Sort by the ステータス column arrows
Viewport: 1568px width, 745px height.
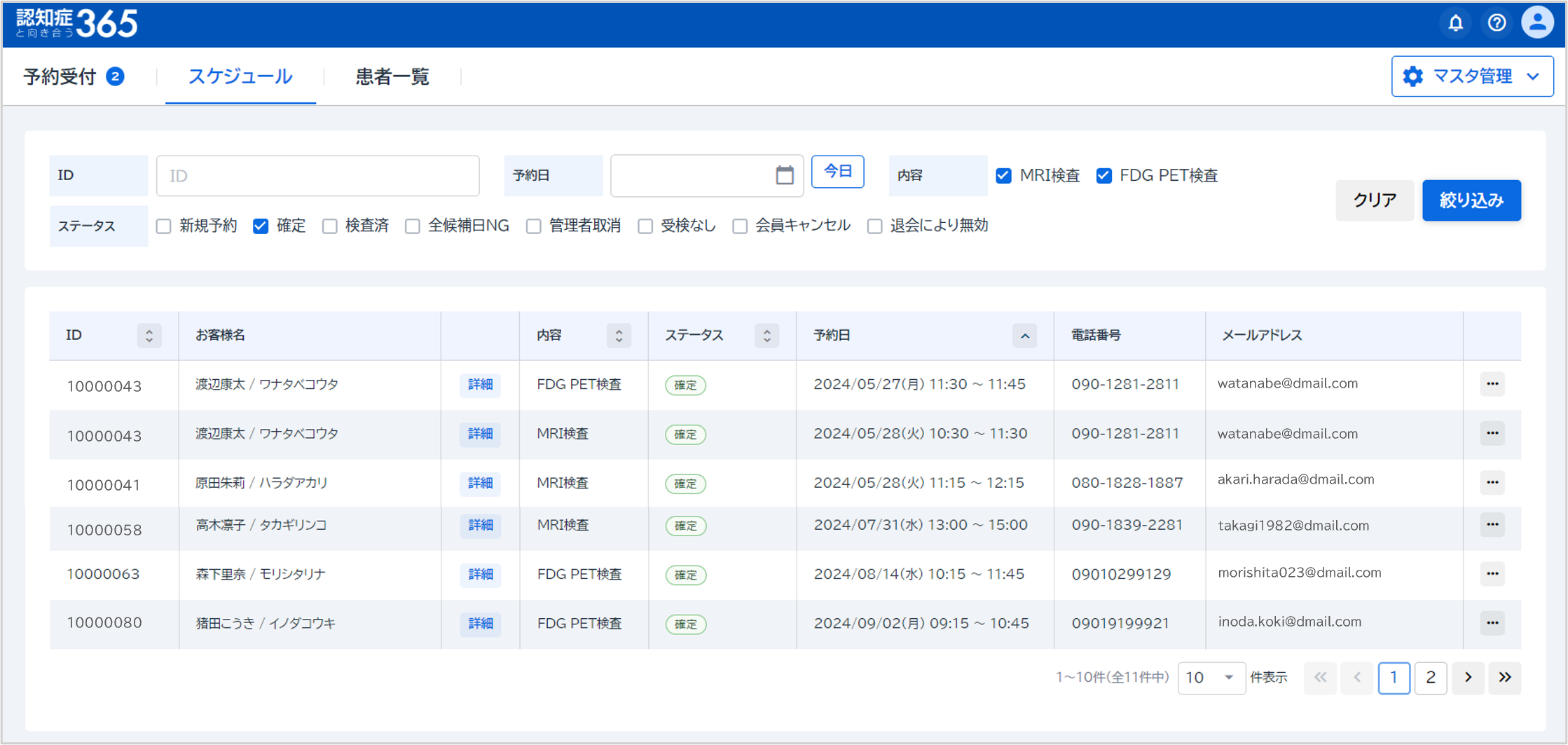point(766,336)
